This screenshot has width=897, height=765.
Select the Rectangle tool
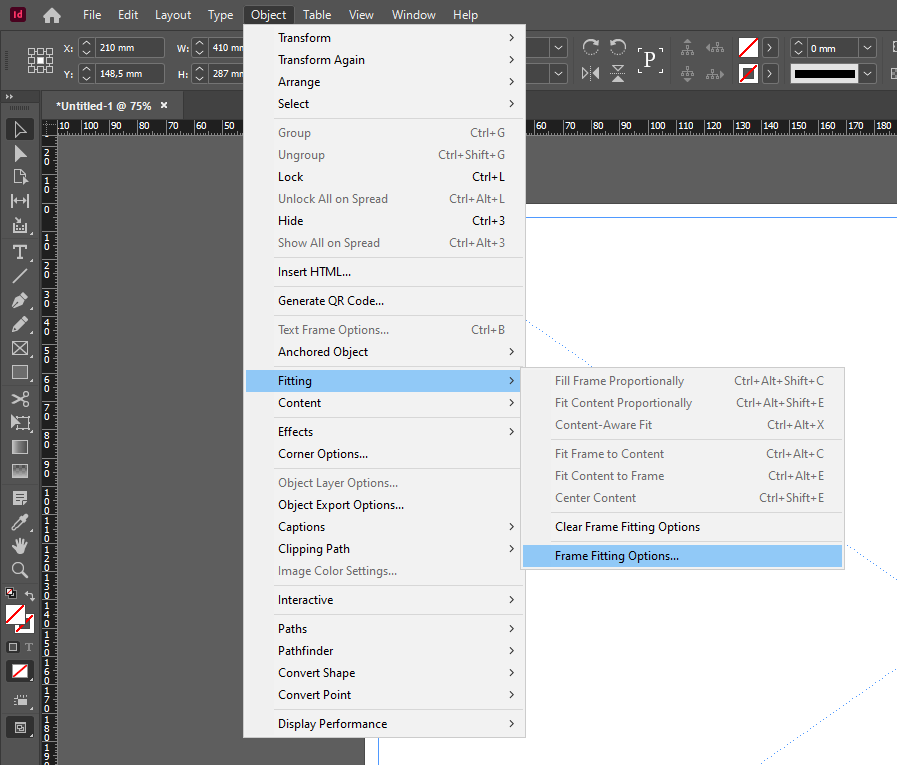click(20, 372)
